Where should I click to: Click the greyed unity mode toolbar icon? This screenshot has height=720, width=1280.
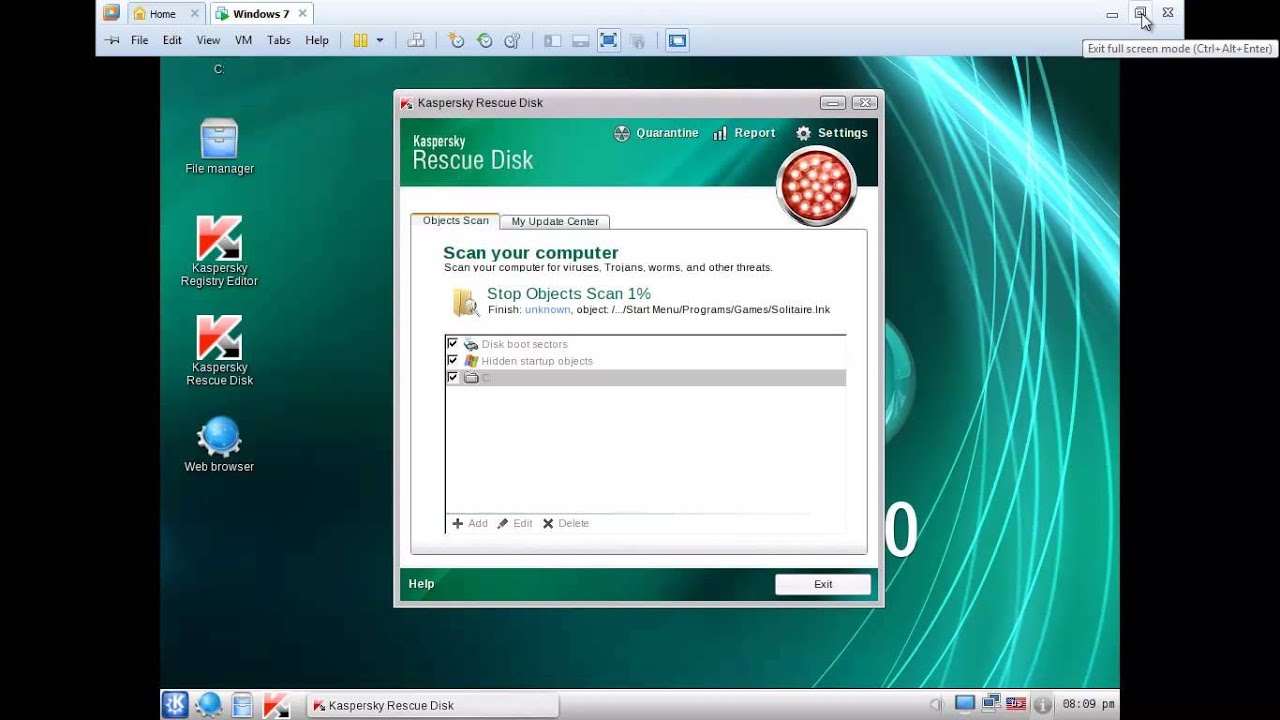[x=637, y=41]
